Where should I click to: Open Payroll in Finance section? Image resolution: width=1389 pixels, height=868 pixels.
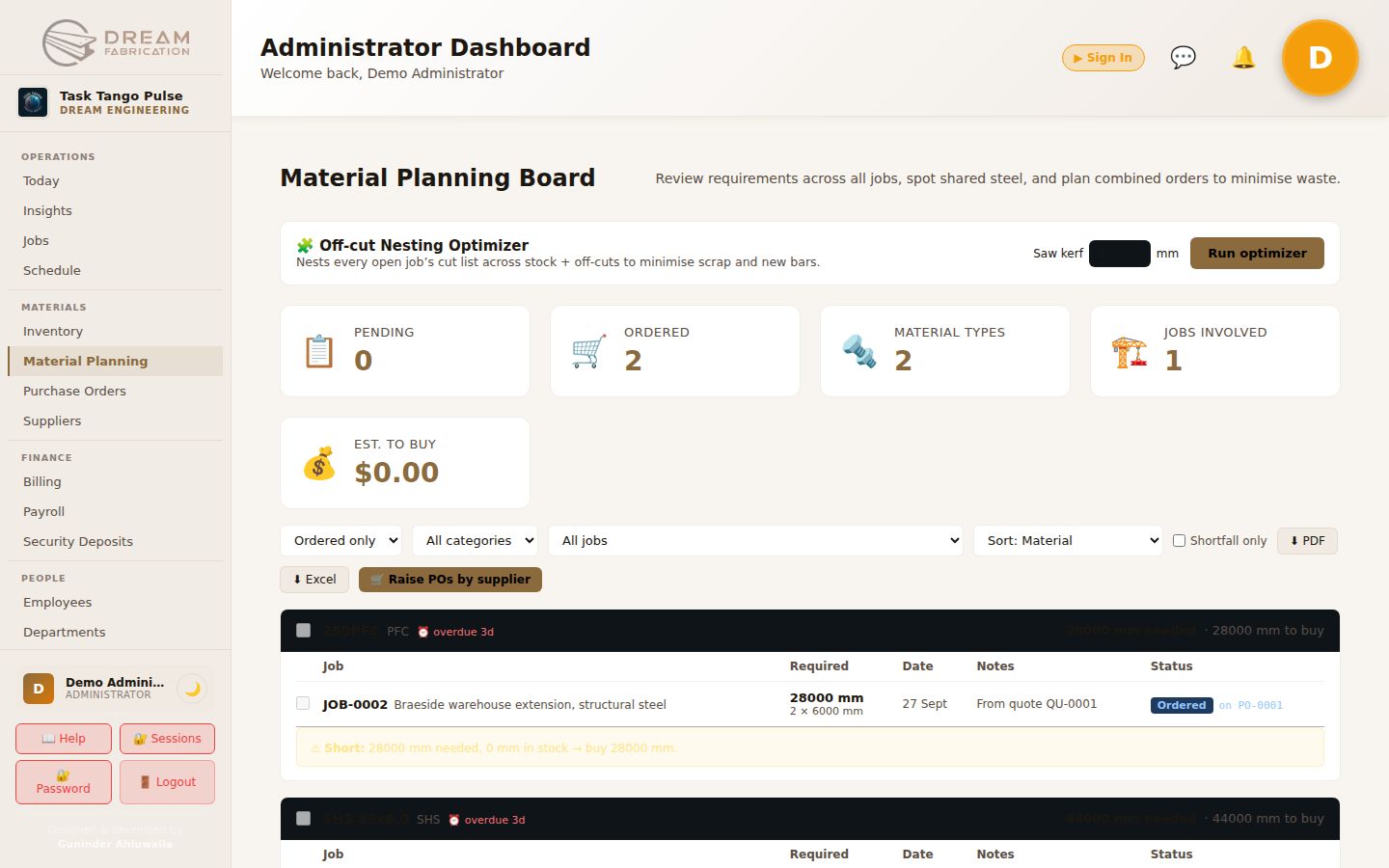click(x=115, y=512)
